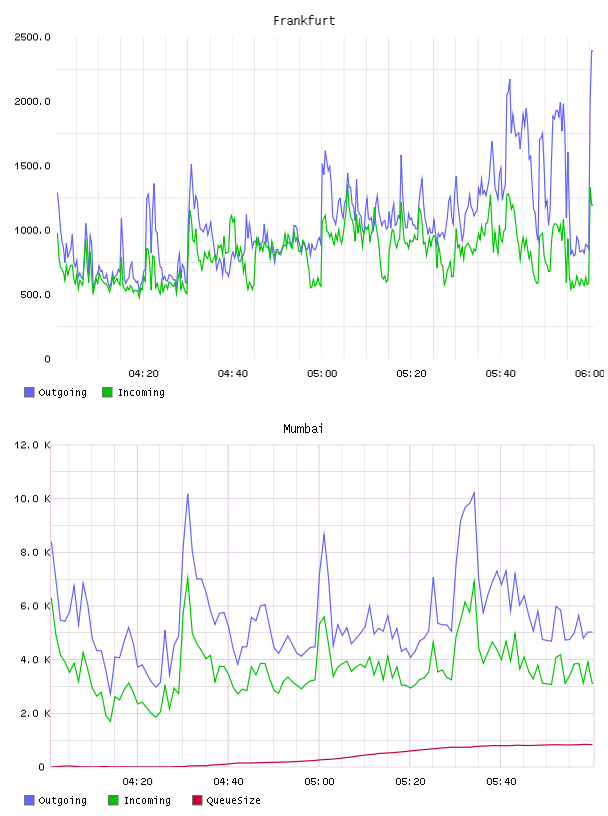This screenshot has height=816, width=608.
Task: Click the 10.0 K y-axis label on the Mumbai chart
Action: pos(32,499)
